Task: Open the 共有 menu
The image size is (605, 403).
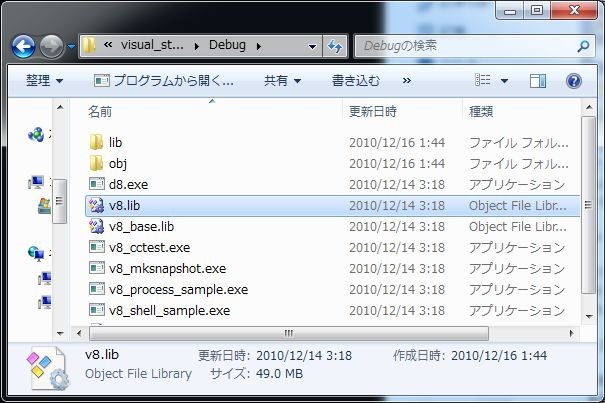Action: (x=282, y=81)
